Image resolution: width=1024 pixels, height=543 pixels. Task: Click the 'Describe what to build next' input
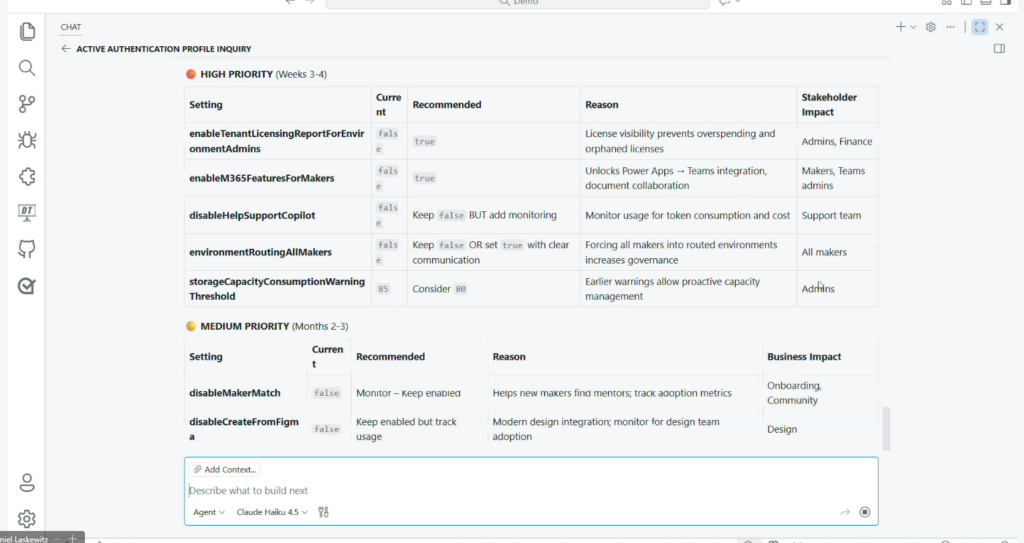[500, 490]
